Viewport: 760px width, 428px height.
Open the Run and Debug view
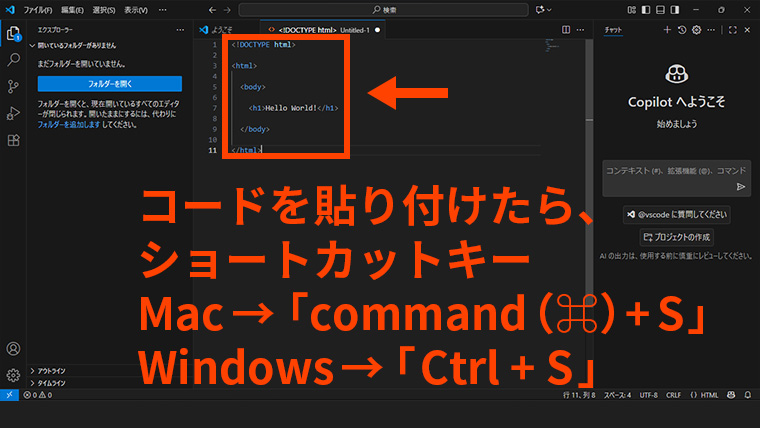(13, 113)
